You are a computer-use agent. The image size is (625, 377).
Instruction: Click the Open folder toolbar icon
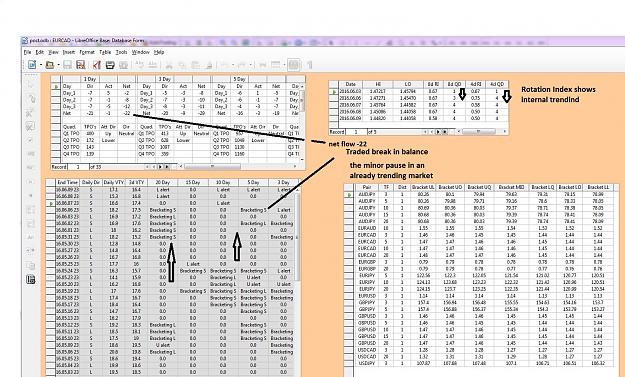click(49, 65)
